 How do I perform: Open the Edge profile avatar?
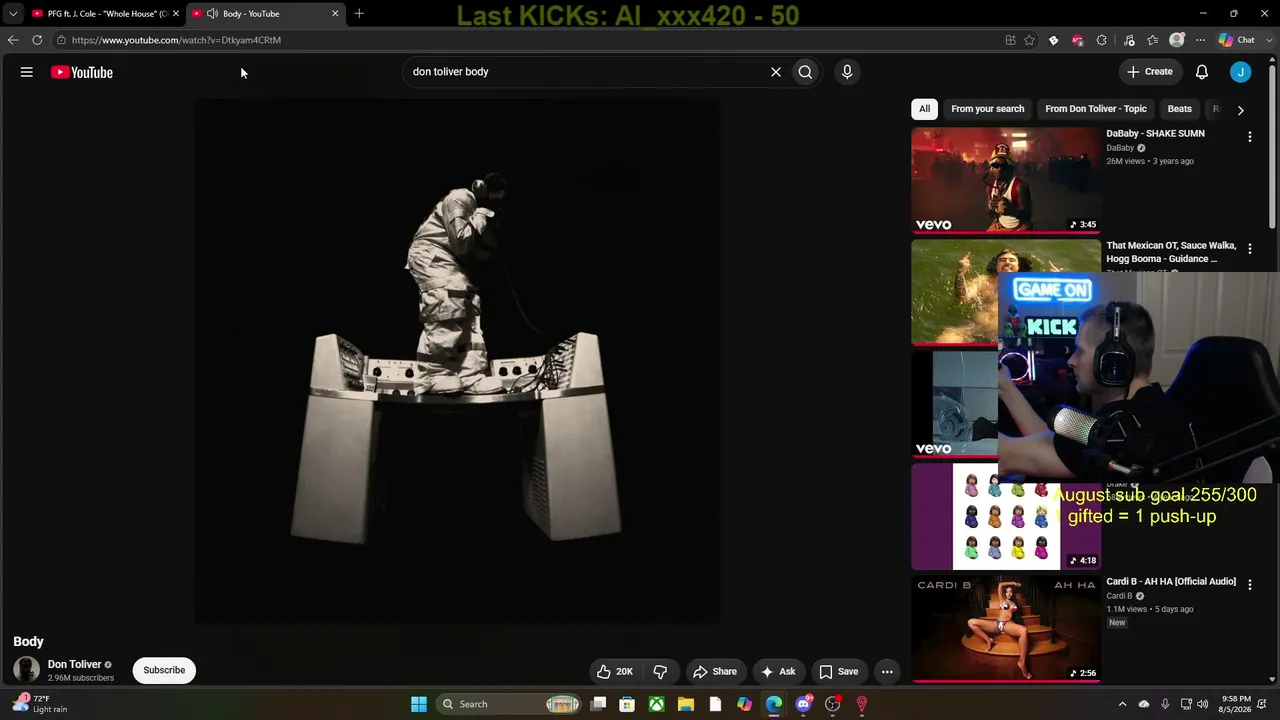[x=1177, y=40]
